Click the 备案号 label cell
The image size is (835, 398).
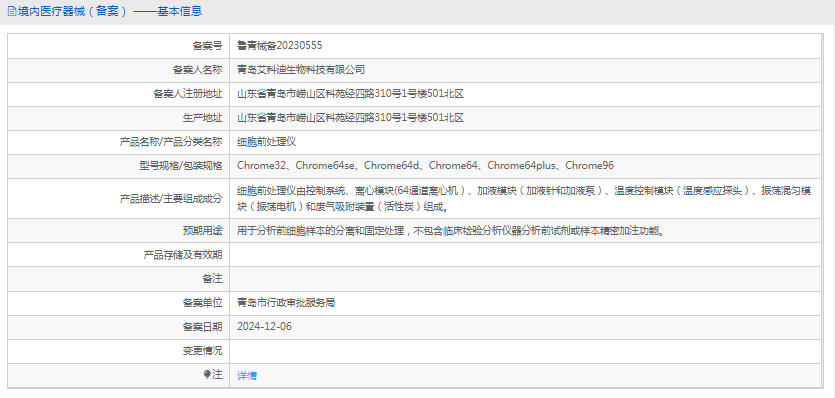[x=118, y=46]
